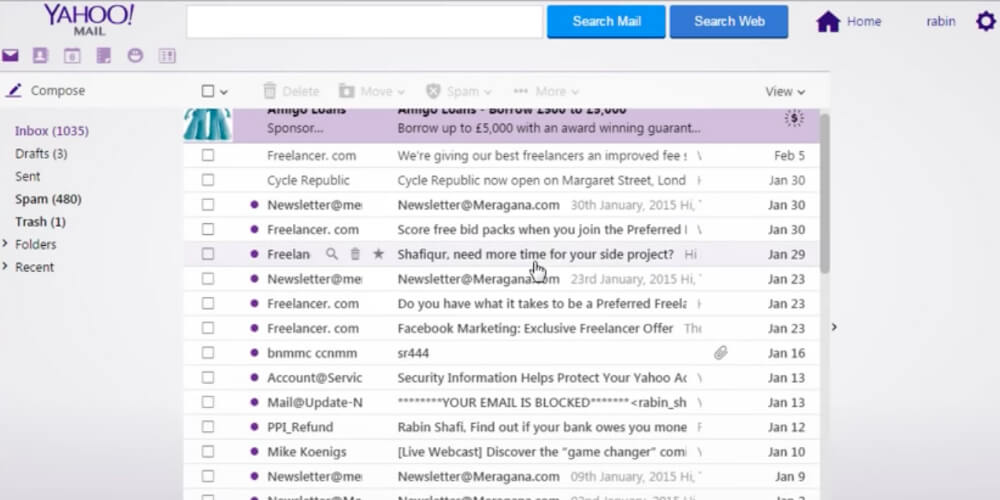Screen dimensions: 1000x500
Task: Open Inbox (1035) folder
Action: [52, 131]
